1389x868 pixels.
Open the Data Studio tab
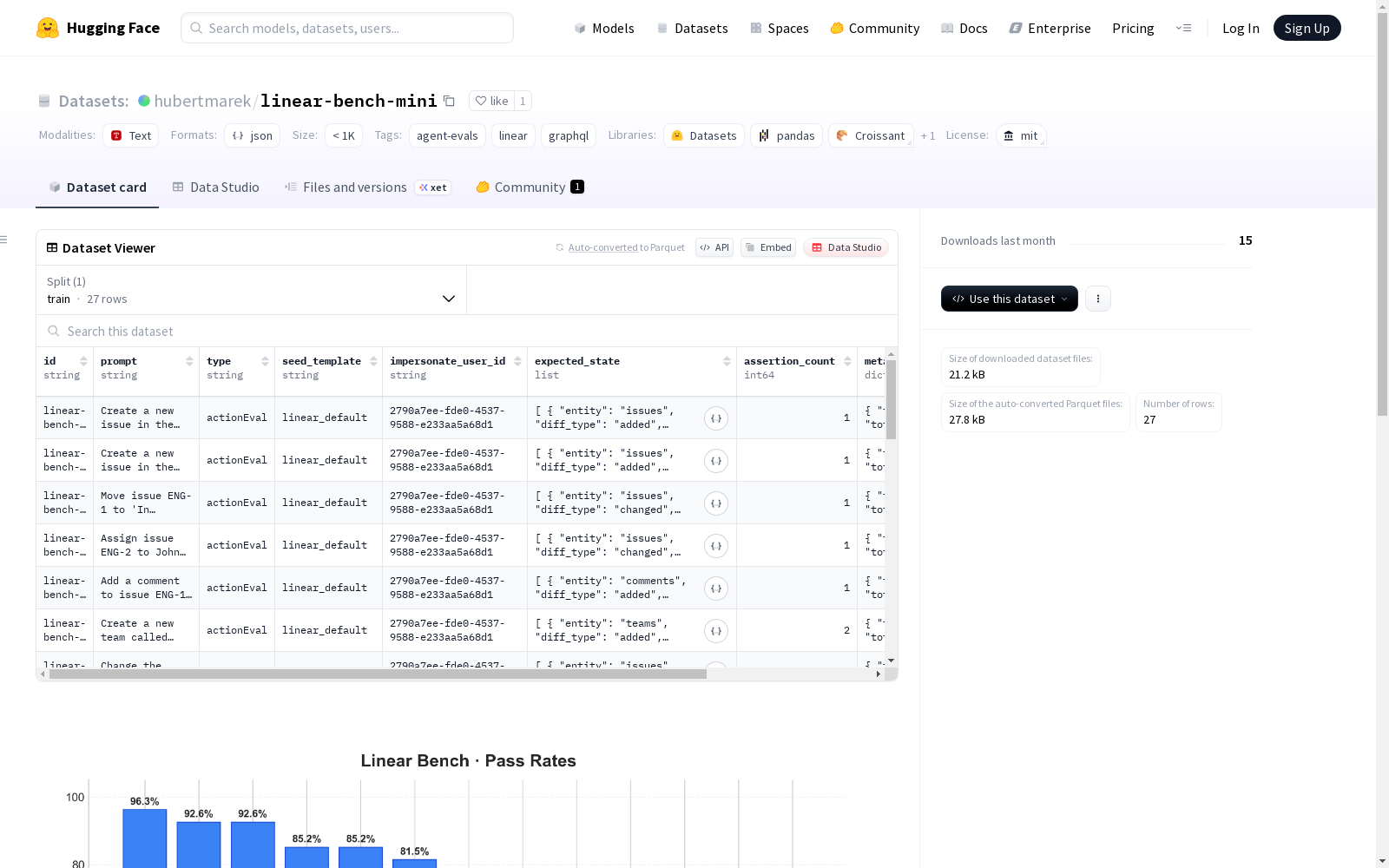pyautogui.click(x=216, y=187)
